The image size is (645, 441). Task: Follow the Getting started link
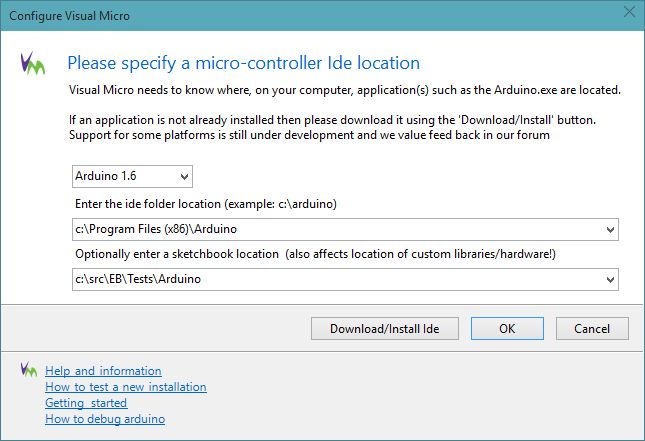(x=86, y=403)
